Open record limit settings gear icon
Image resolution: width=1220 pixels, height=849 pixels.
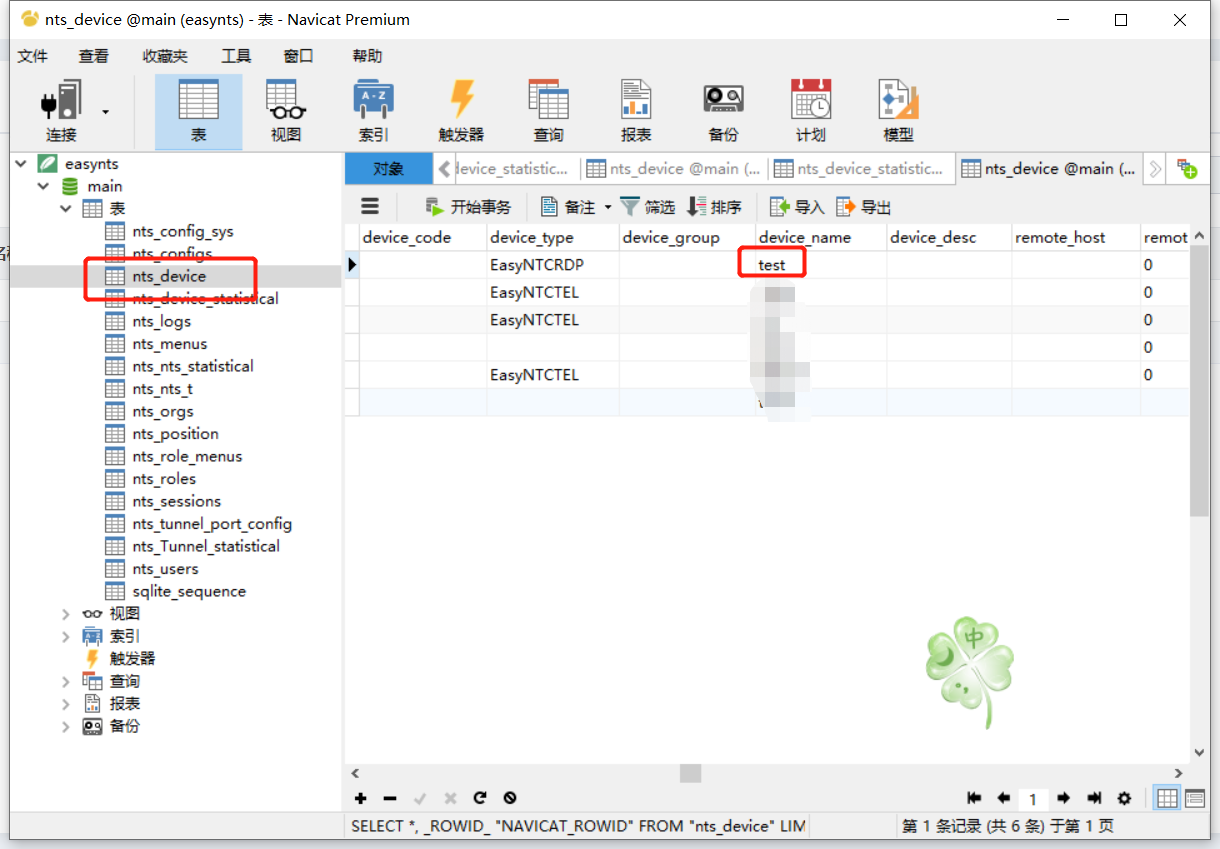click(1124, 798)
